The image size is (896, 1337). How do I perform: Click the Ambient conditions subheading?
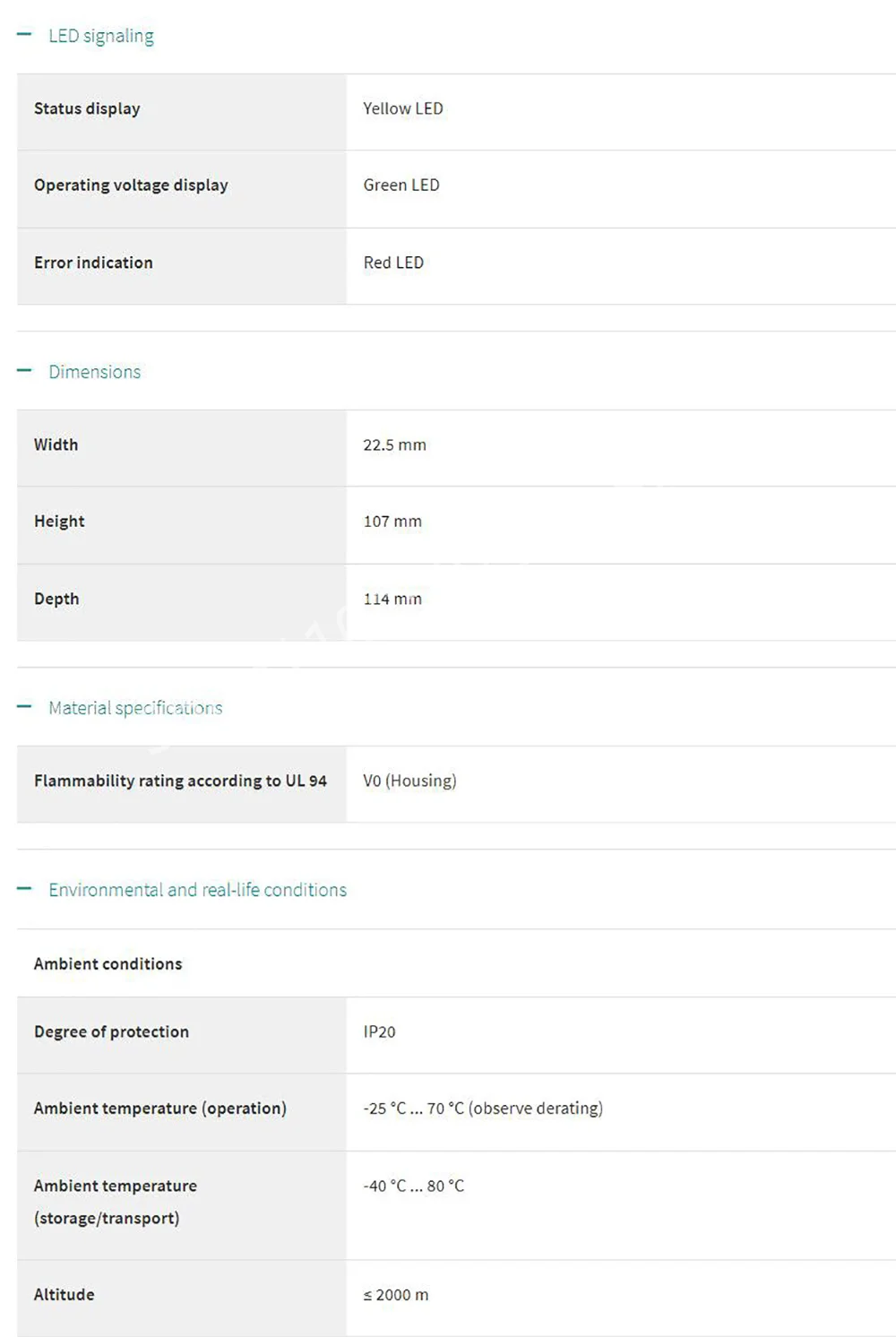click(108, 964)
